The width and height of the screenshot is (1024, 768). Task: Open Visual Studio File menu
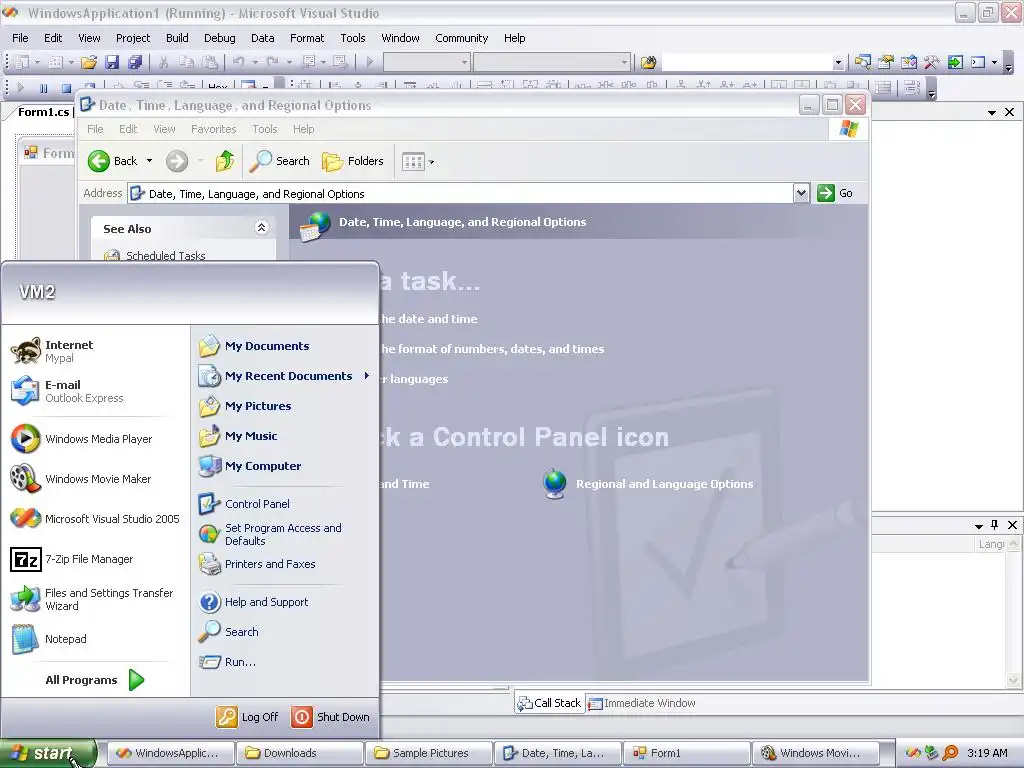(20, 38)
